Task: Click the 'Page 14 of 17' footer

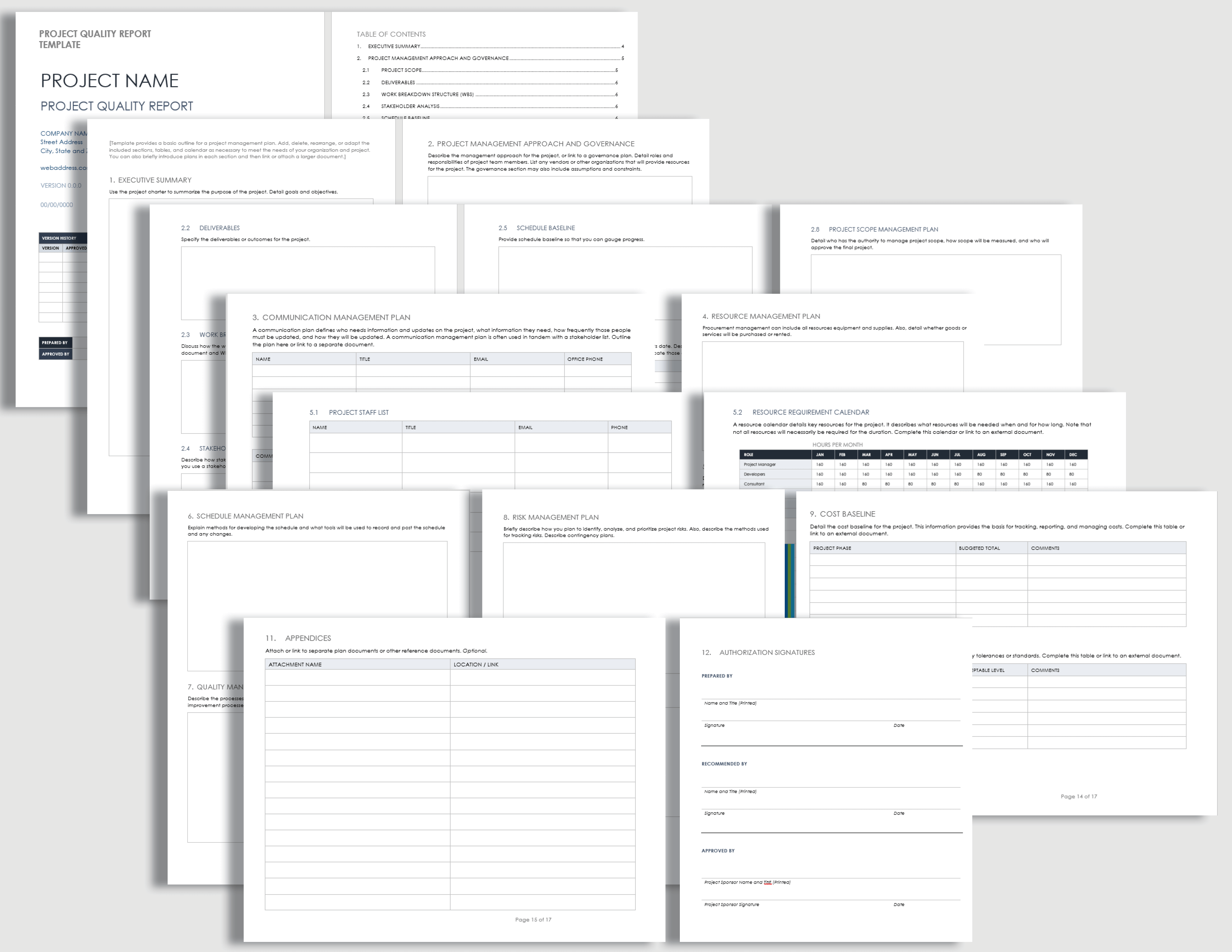Action: (1079, 797)
